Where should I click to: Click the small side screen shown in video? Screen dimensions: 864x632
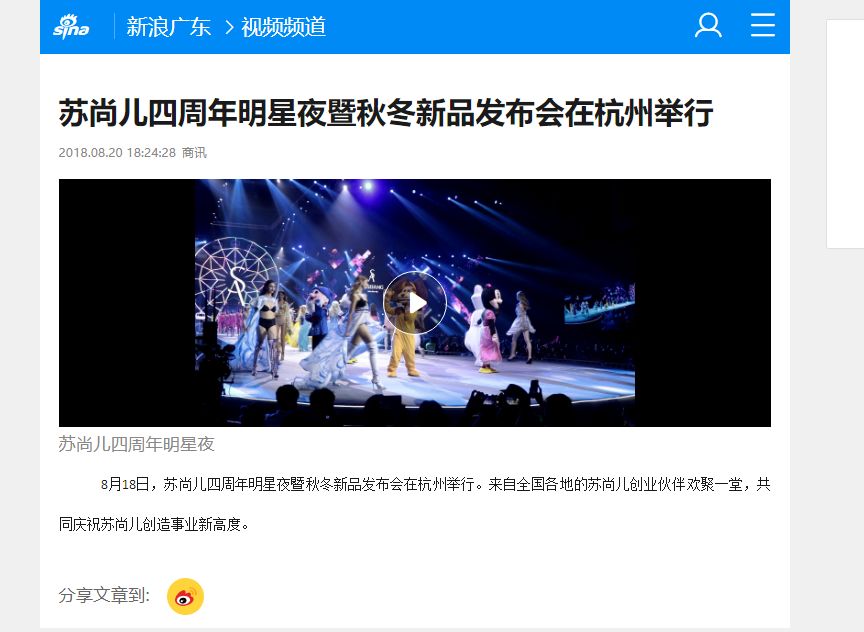tap(599, 303)
